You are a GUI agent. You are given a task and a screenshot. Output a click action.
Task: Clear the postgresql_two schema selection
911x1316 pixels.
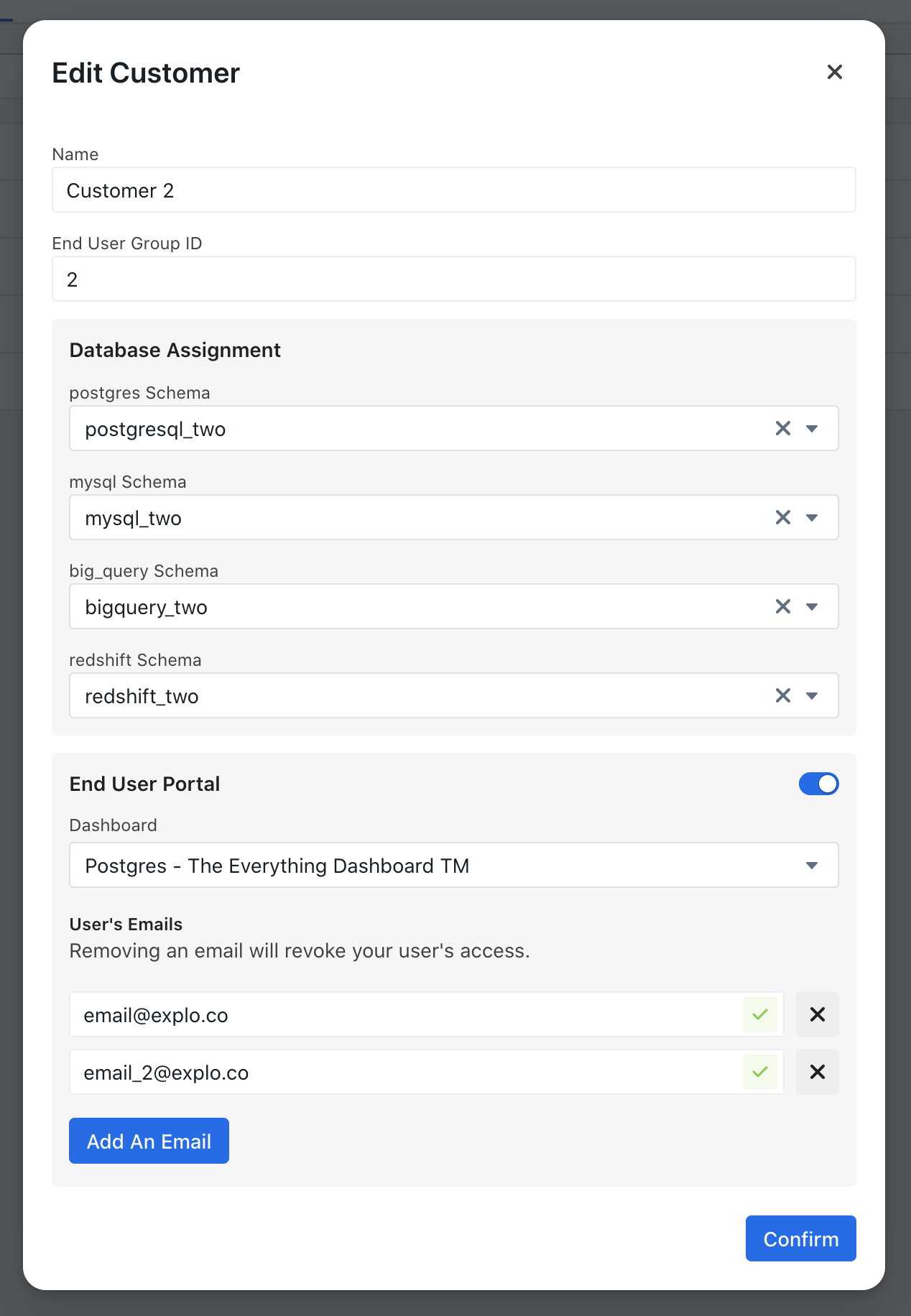(x=782, y=429)
